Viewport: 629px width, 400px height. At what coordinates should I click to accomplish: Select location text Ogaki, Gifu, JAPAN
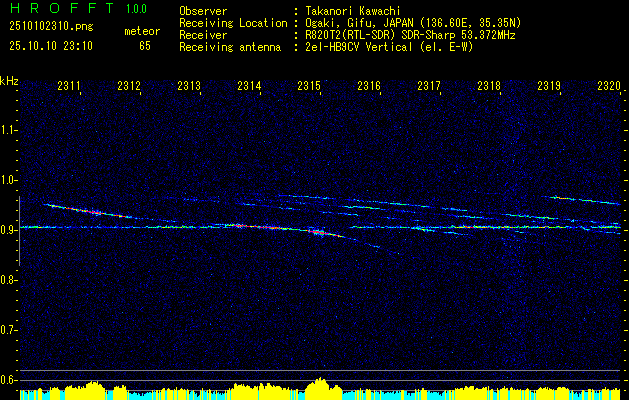click(359, 23)
